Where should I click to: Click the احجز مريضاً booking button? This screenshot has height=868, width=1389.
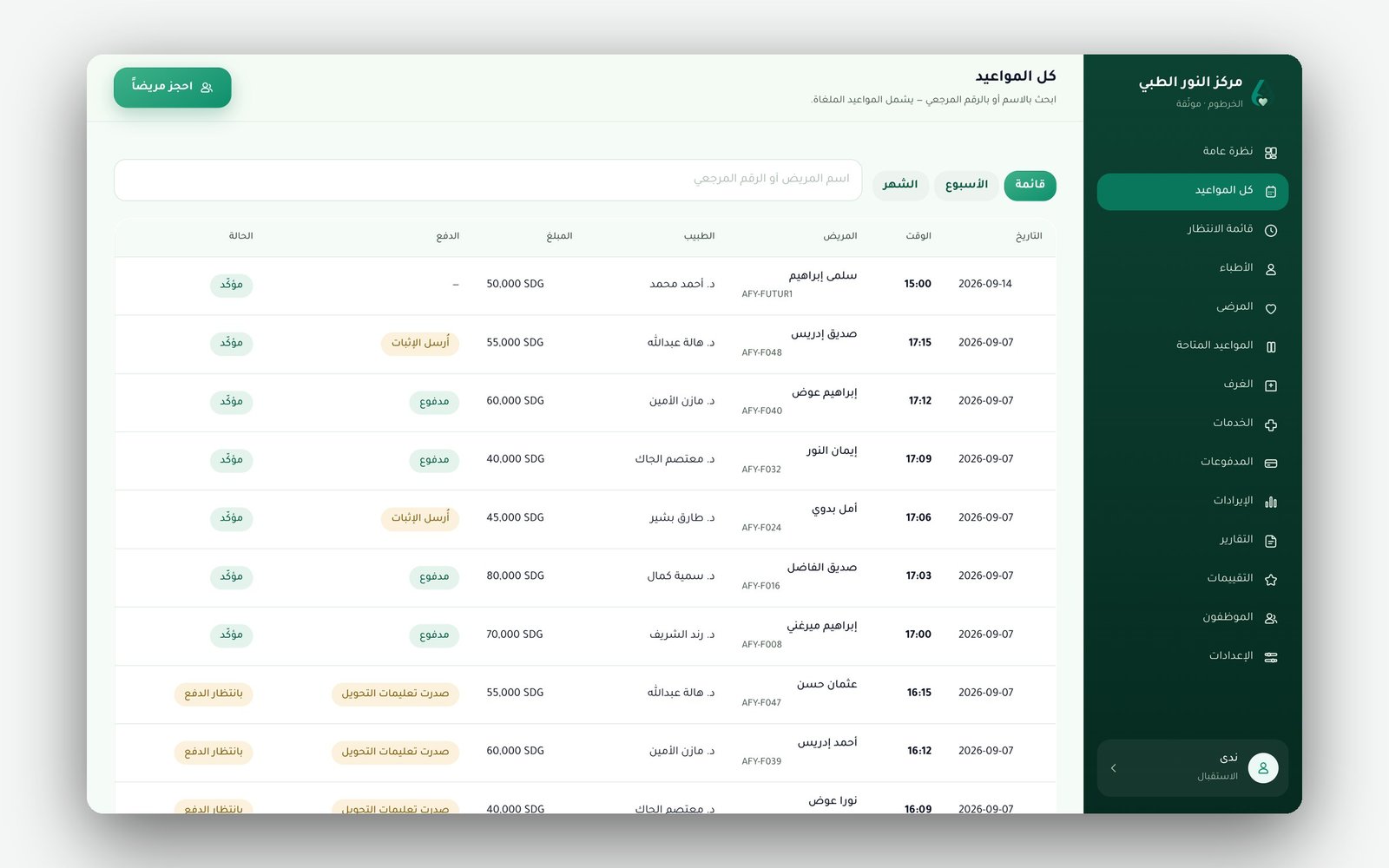pyautogui.click(x=172, y=87)
